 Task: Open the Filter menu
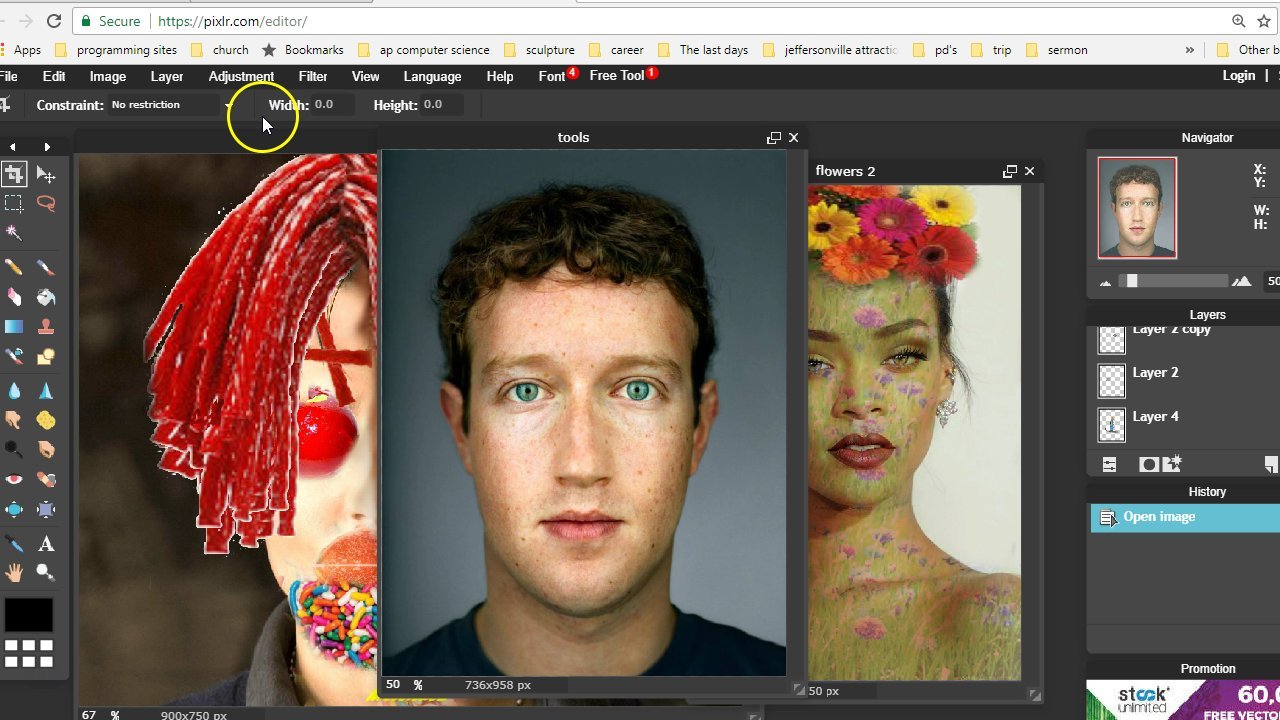[312, 76]
